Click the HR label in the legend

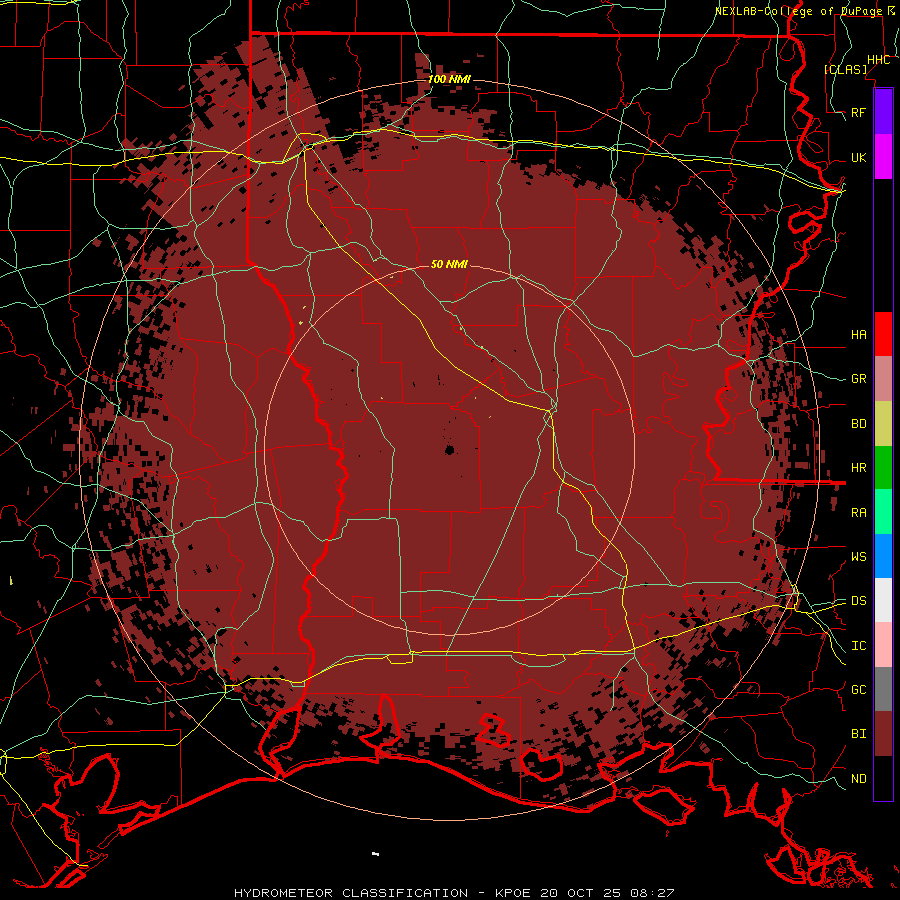(859, 468)
